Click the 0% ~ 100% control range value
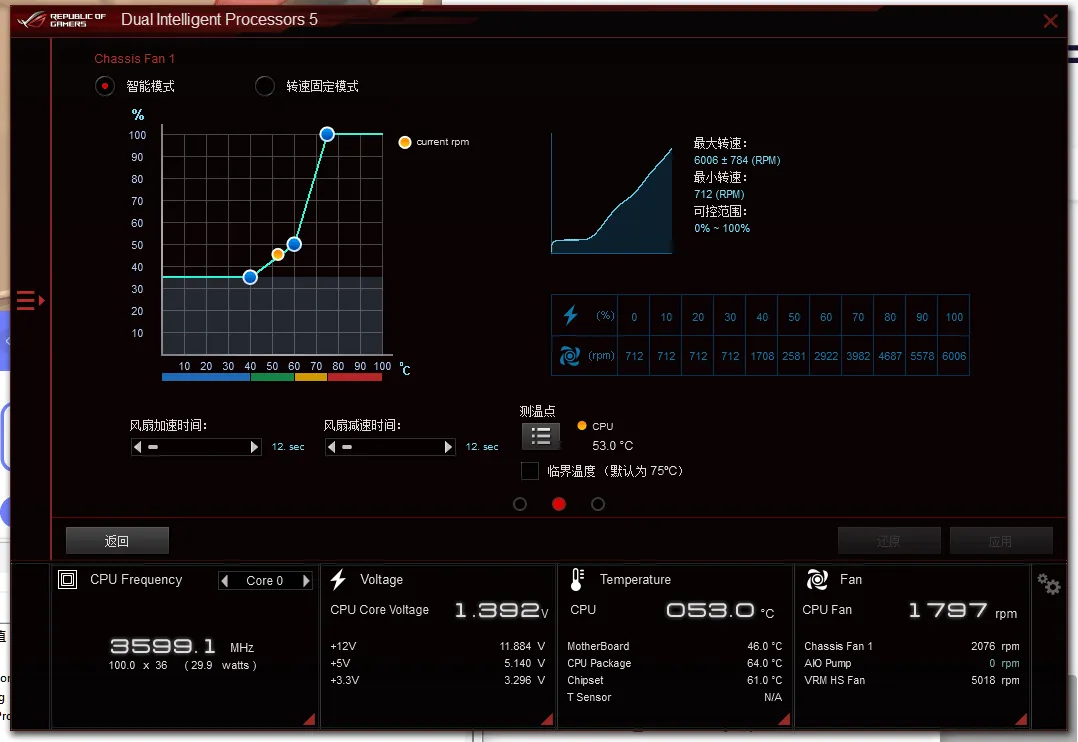The width and height of the screenshot is (1078, 742). tap(722, 228)
